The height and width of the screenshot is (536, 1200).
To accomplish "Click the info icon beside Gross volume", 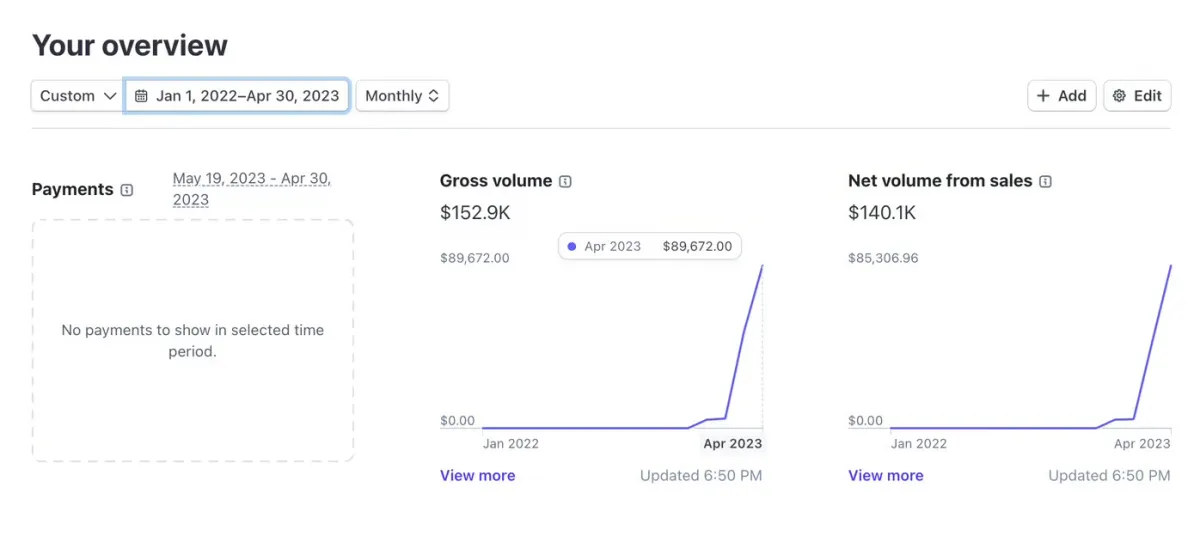I will [565, 181].
